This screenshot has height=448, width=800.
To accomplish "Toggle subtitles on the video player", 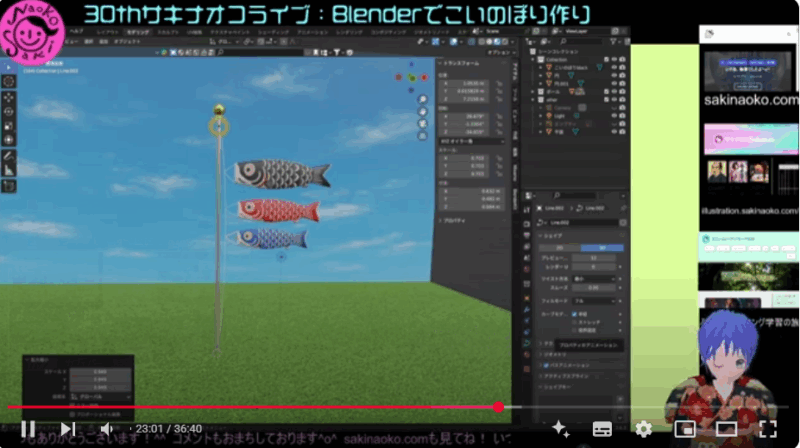I will [x=602, y=429].
